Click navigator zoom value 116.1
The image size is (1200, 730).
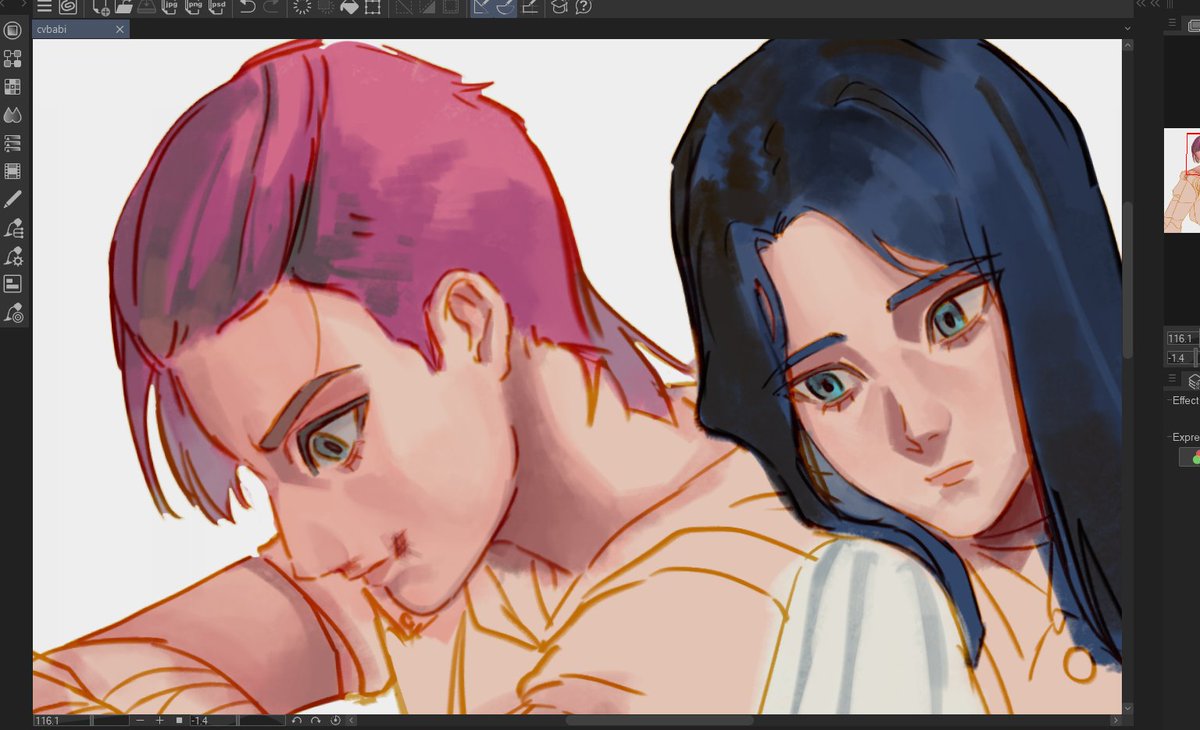(1182, 339)
